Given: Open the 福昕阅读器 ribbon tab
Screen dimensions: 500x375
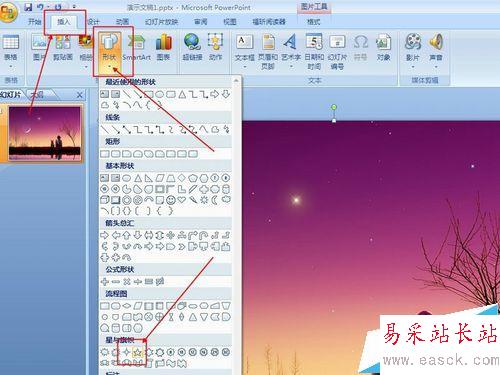Looking at the screenshot, I should (269, 22).
